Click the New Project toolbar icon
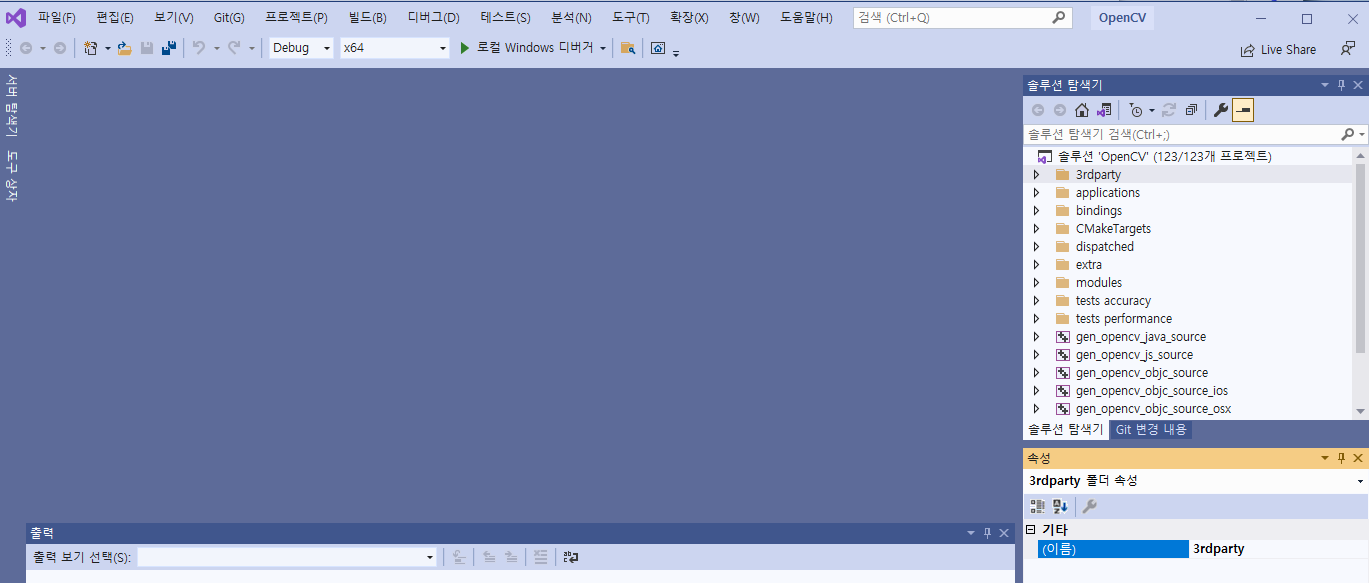The image size is (1369, 583). 91,48
